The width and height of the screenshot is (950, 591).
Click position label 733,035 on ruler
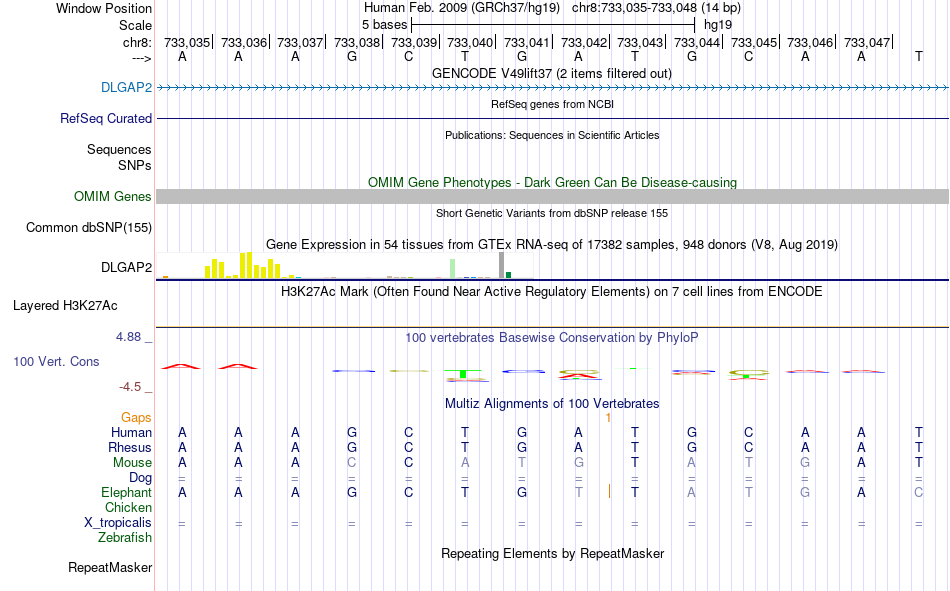tap(187, 42)
